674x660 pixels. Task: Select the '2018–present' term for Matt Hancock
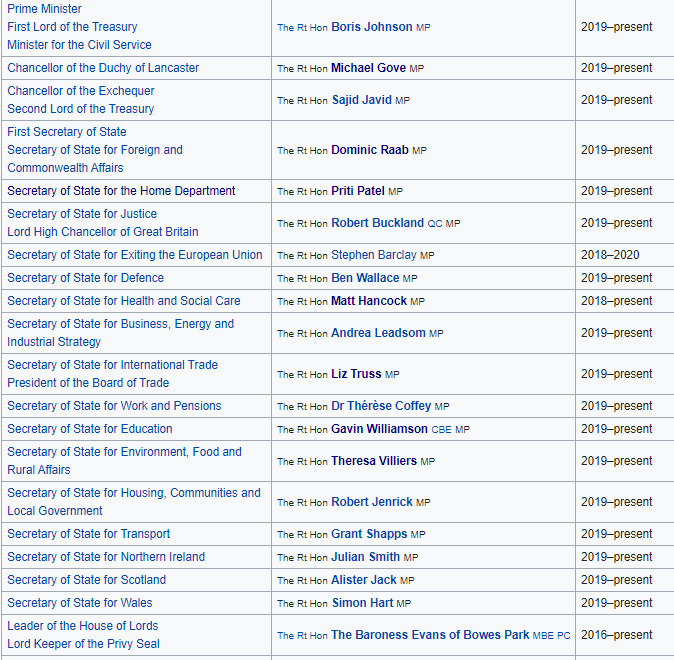(x=616, y=301)
